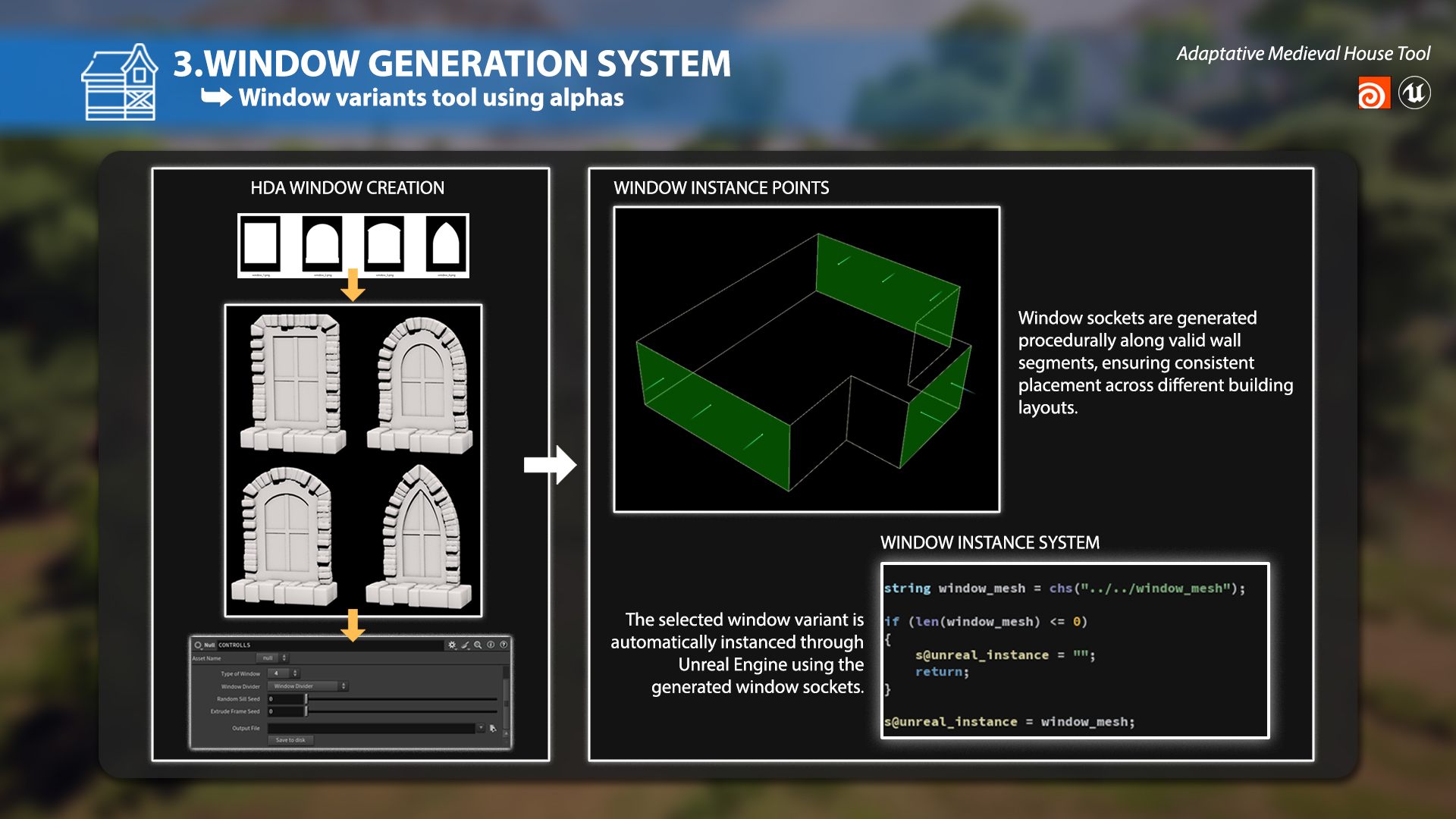Viewport: 1456px width, 819px height.
Task: Select the second, rounded-arch window alpha thumbnail
Action: [322, 243]
